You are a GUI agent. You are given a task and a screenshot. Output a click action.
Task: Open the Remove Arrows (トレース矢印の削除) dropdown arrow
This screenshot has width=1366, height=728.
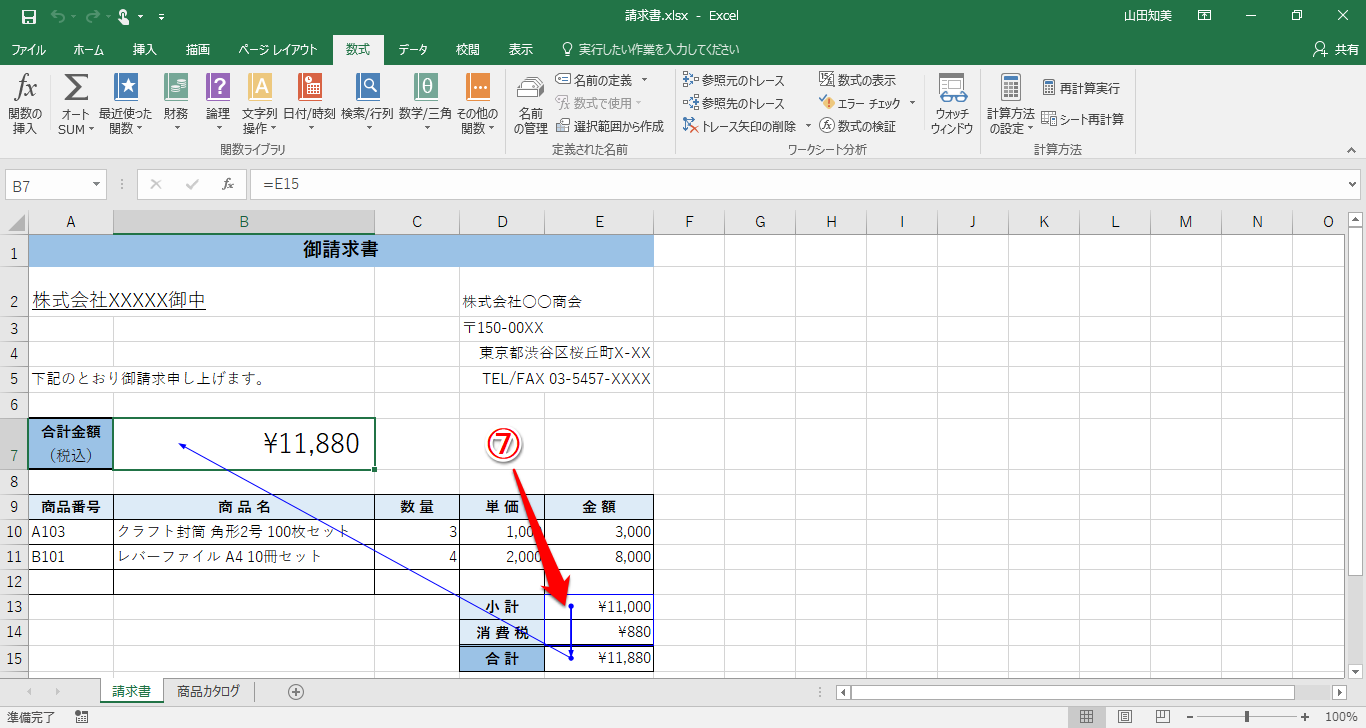pyautogui.click(x=808, y=126)
